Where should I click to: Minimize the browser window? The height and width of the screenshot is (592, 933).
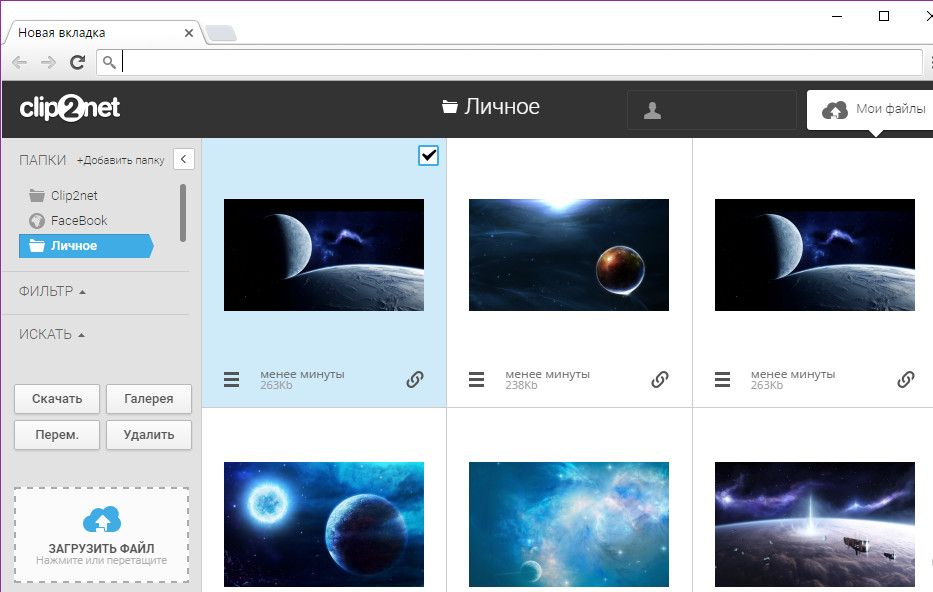837,16
